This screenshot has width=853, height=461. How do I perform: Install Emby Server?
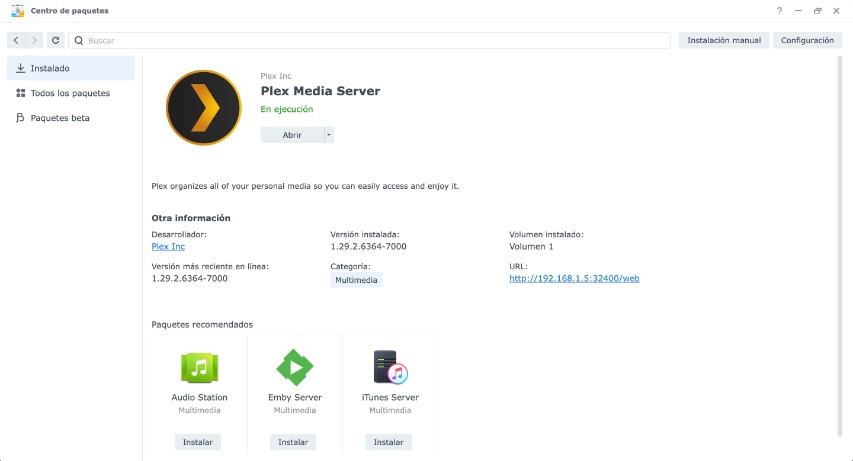(293, 442)
